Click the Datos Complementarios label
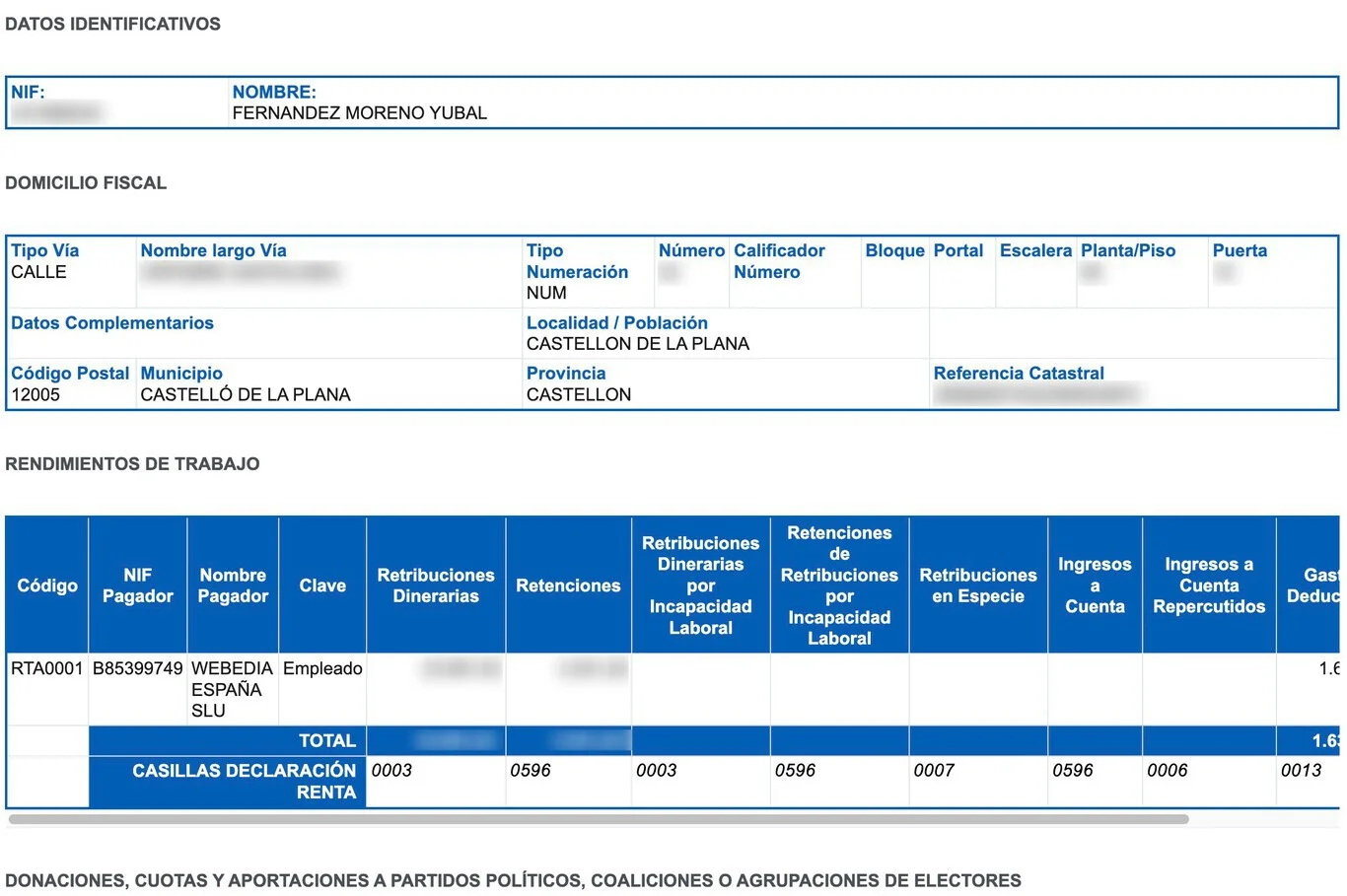Image resolution: width=1347 pixels, height=896 pixels. click(112, 322)
